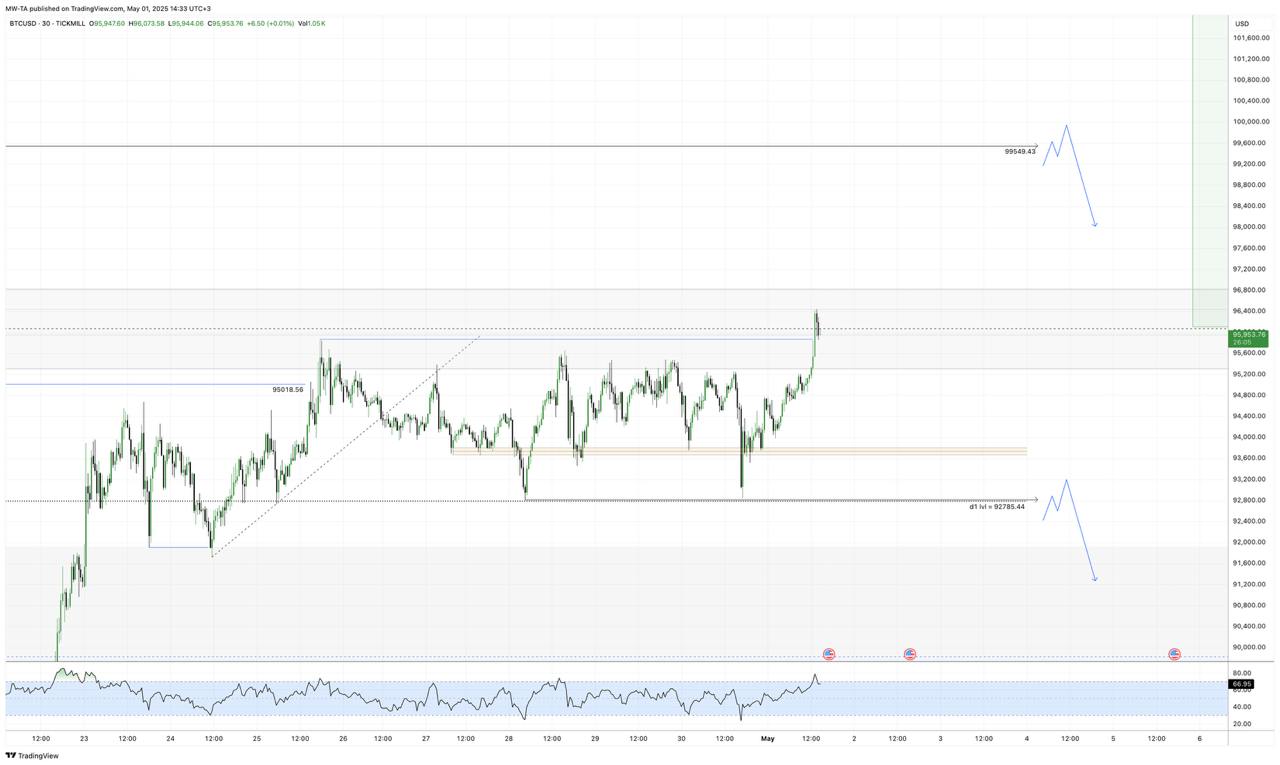Image resolution: width=1280 pixels, height=765 pixels.
Task: Click the 100,000.00 tick on the price axis
Action: click(1251, 101)
